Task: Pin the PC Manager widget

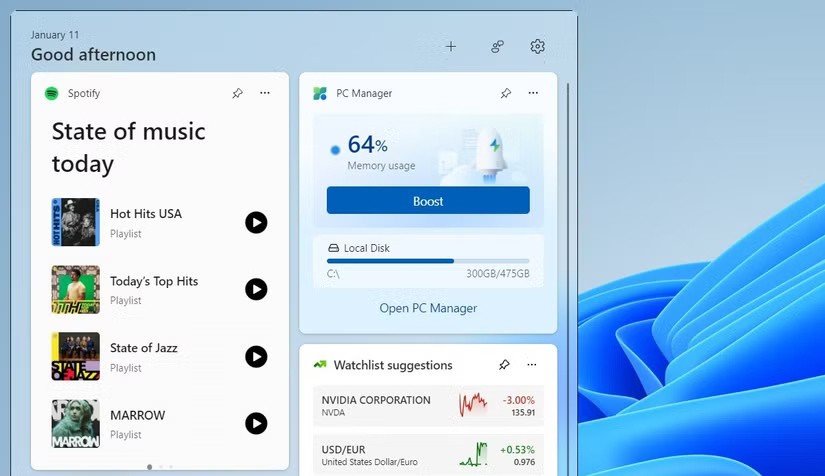Action: tap(505, 93)
